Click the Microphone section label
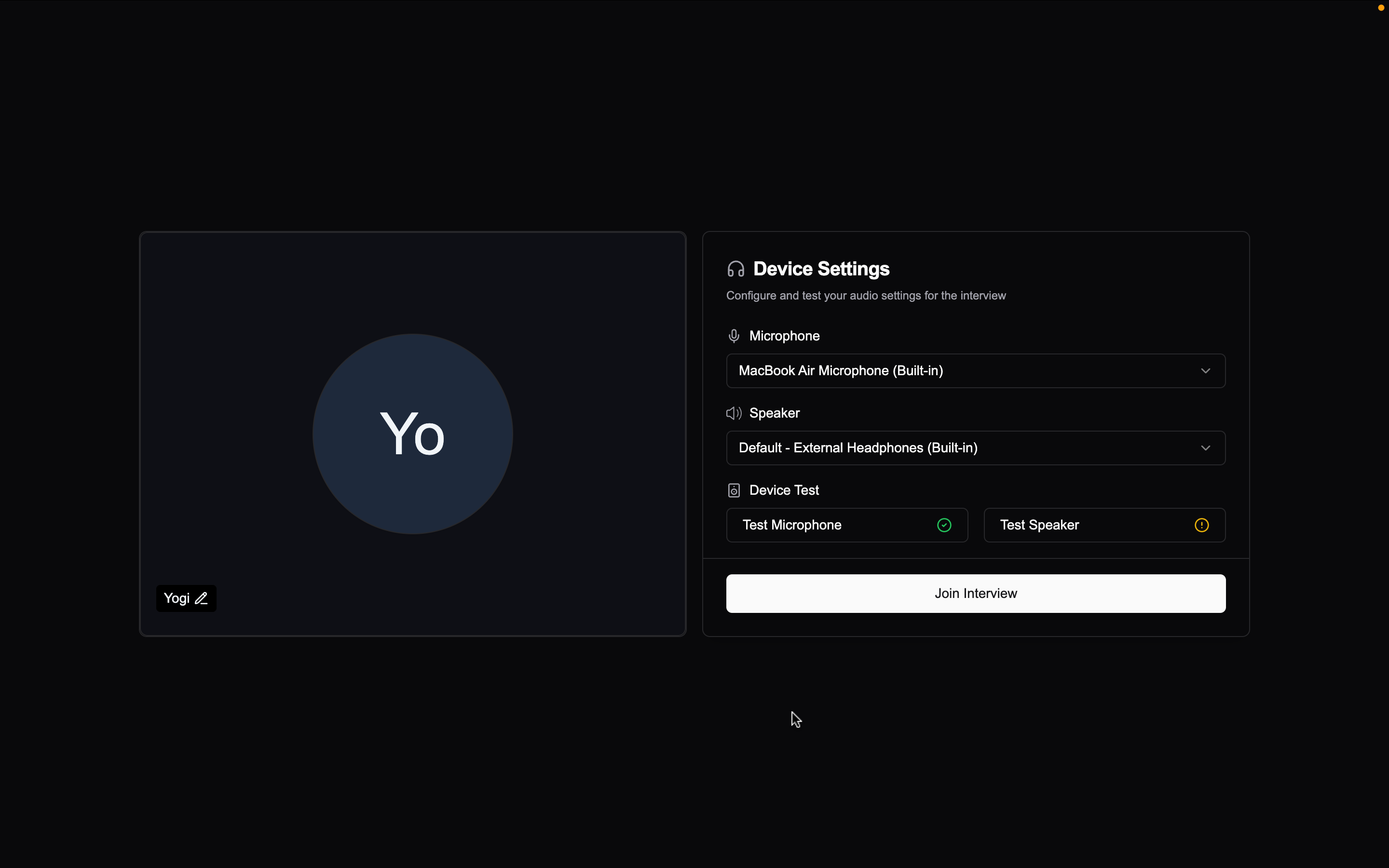The width and height of the screenshot is (1389, 868). [x=784, y=336]
